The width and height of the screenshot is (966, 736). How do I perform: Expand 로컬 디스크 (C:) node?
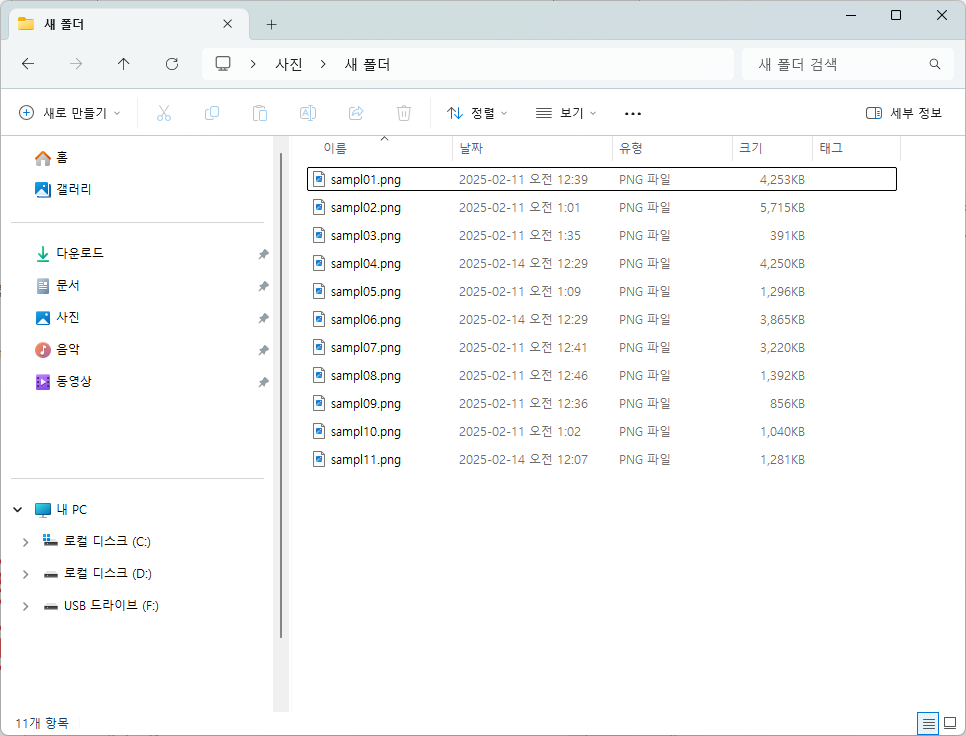tap(25, 542)
